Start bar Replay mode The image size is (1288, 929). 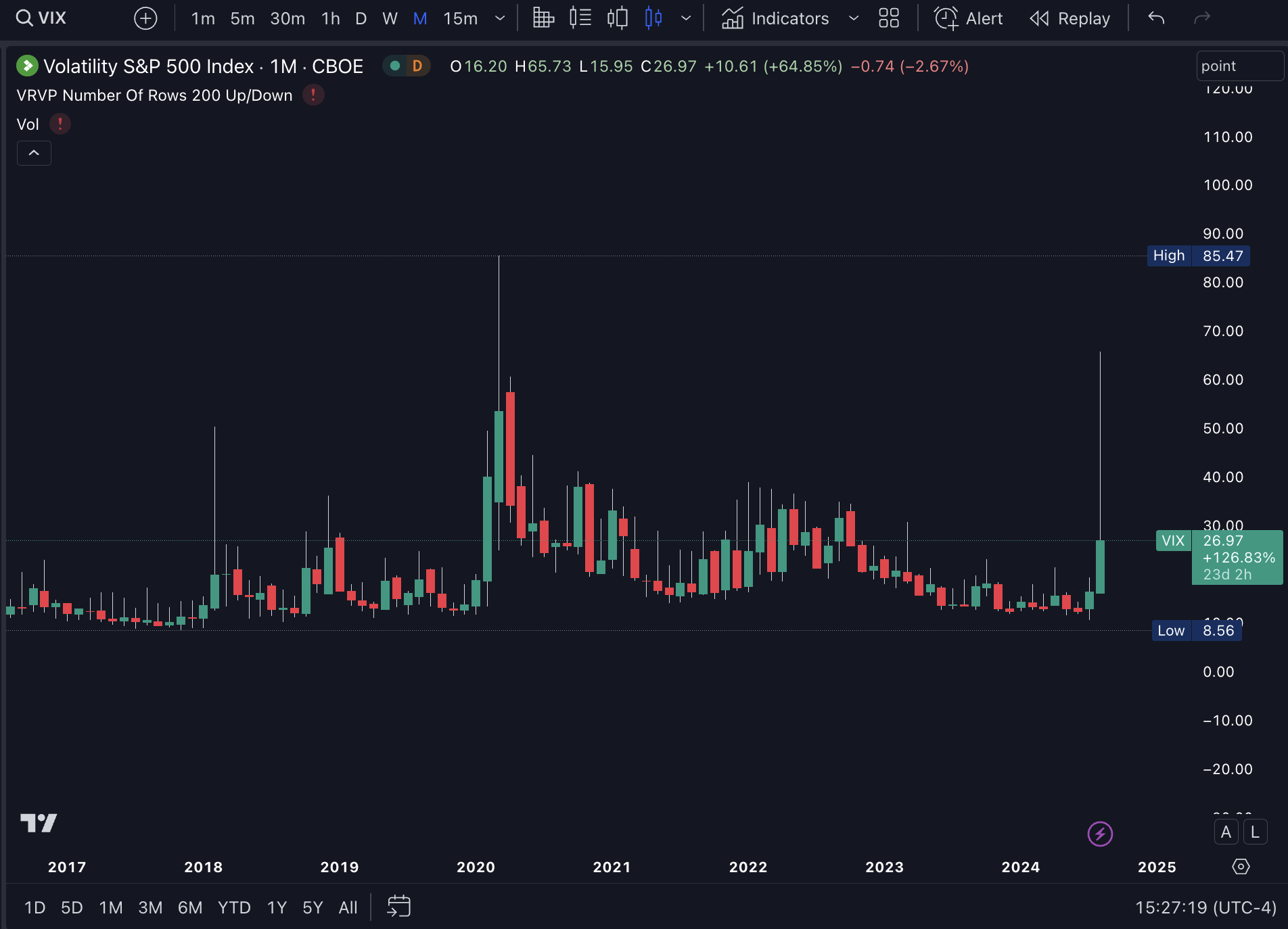[x=1070, y=18]
